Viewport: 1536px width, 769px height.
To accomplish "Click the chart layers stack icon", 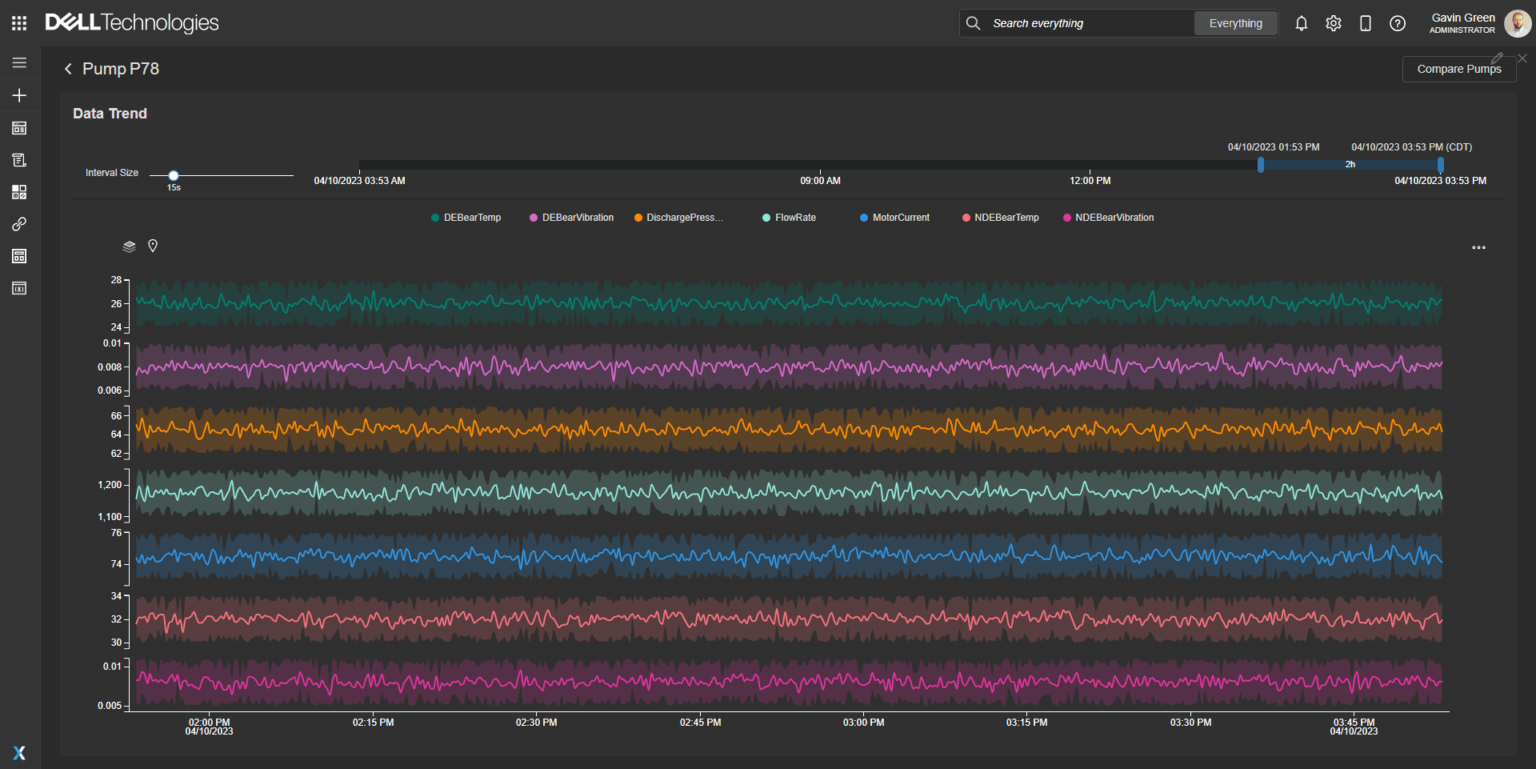I will tap(129, 246).
